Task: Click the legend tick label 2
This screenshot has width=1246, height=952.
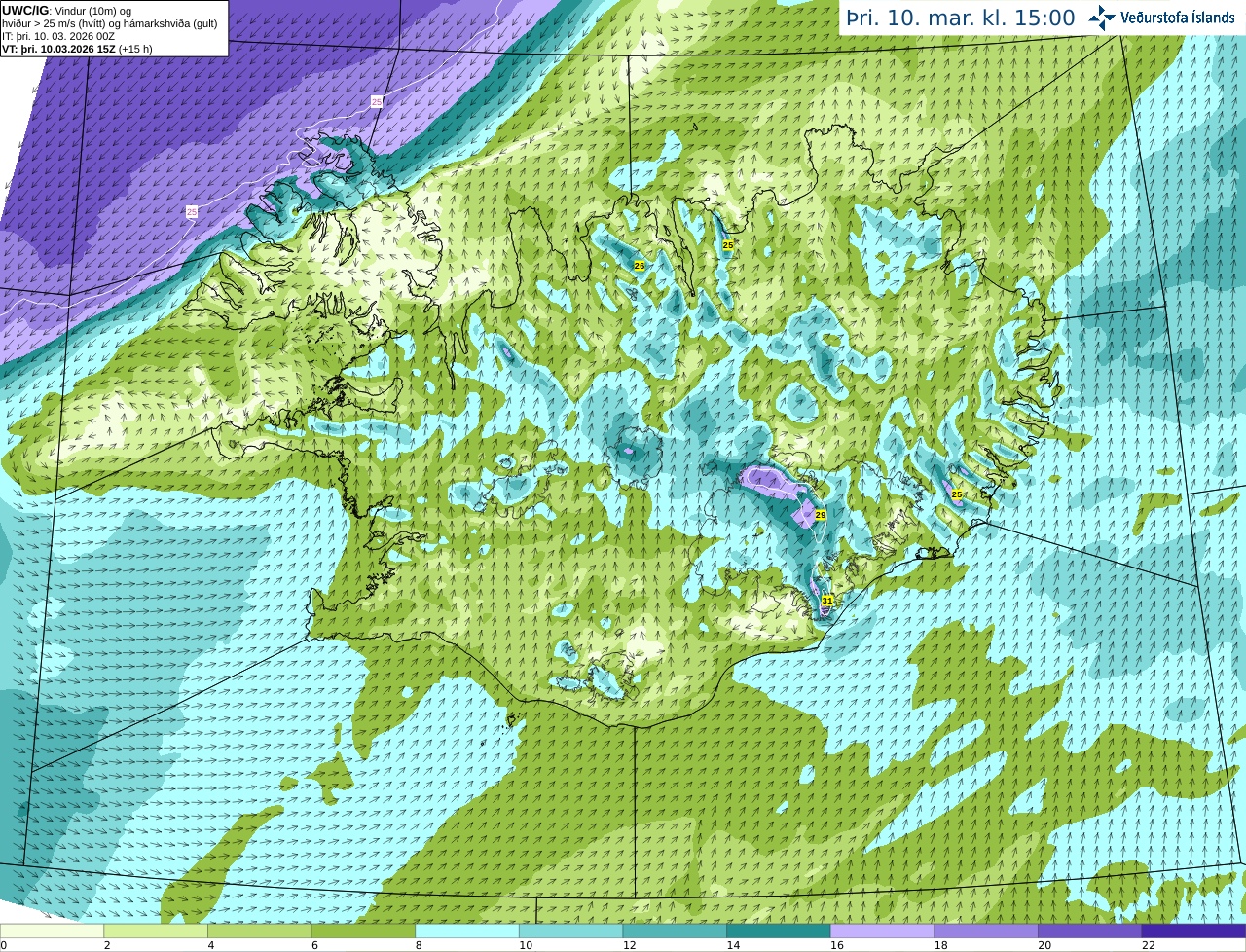Action: point(107,944)
